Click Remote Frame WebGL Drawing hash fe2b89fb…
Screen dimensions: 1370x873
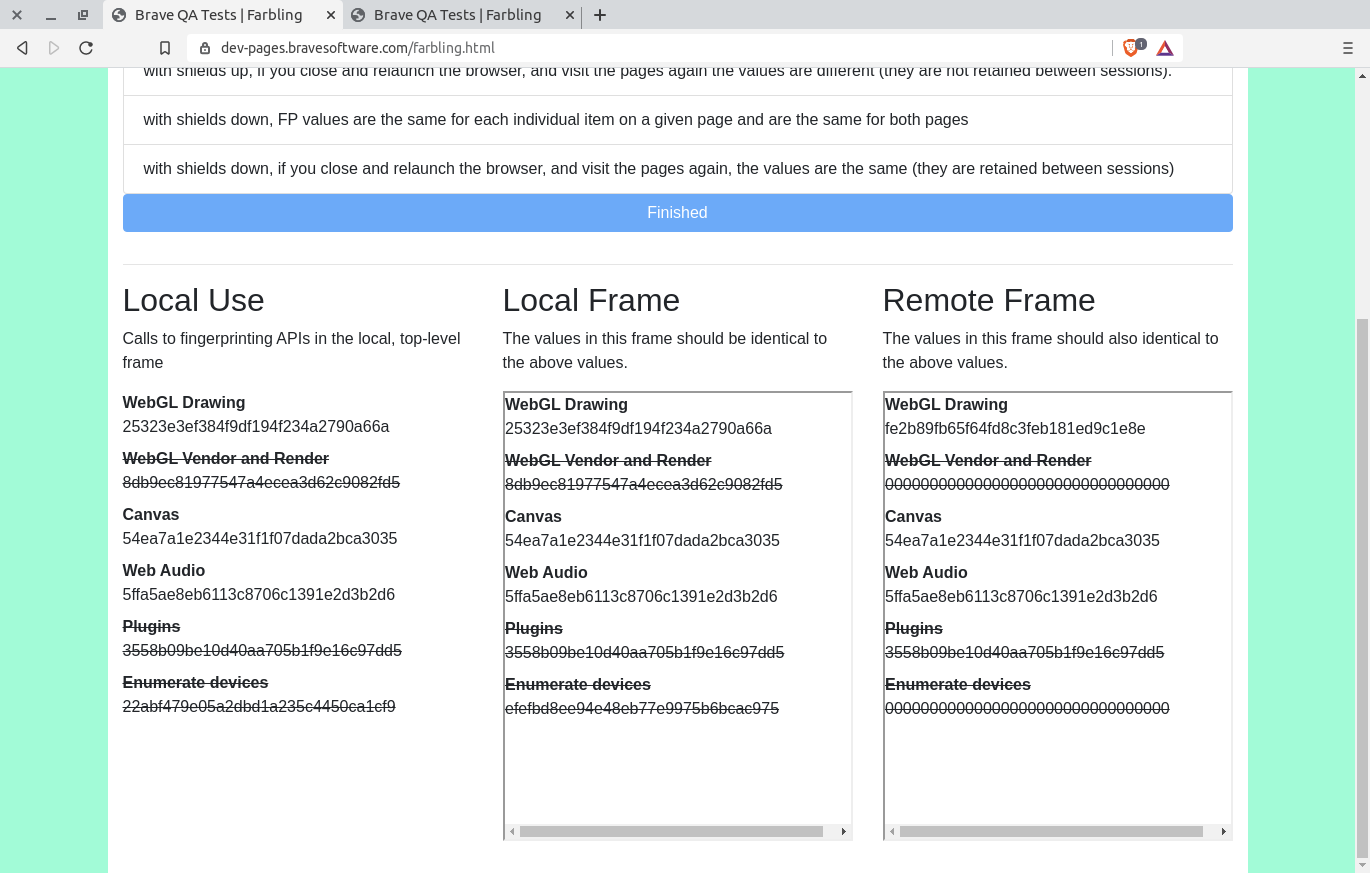(x=1015, y=429)
